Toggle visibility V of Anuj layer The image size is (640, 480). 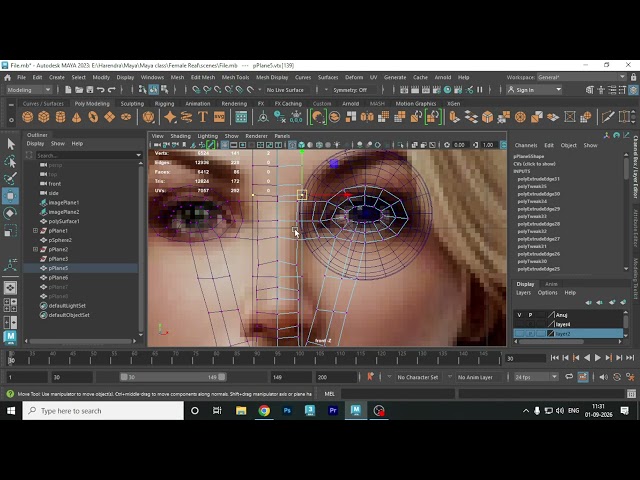(x=519, y=315)
